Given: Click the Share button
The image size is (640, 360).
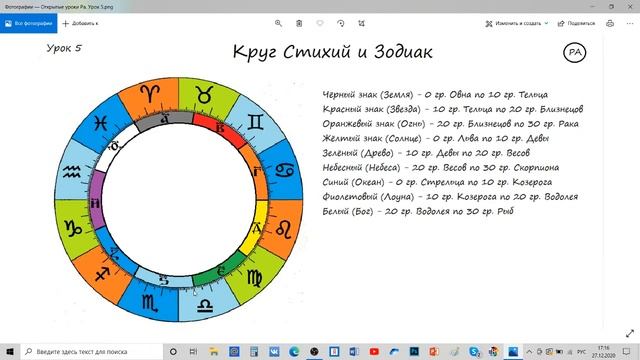Looking at the screenshot, I should [x=576, y=23].
